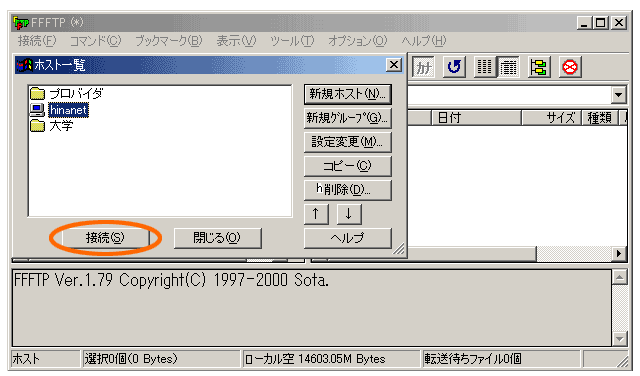Move host up with up arrow
The image size is (640, 376).
click(x=316, y=214)
